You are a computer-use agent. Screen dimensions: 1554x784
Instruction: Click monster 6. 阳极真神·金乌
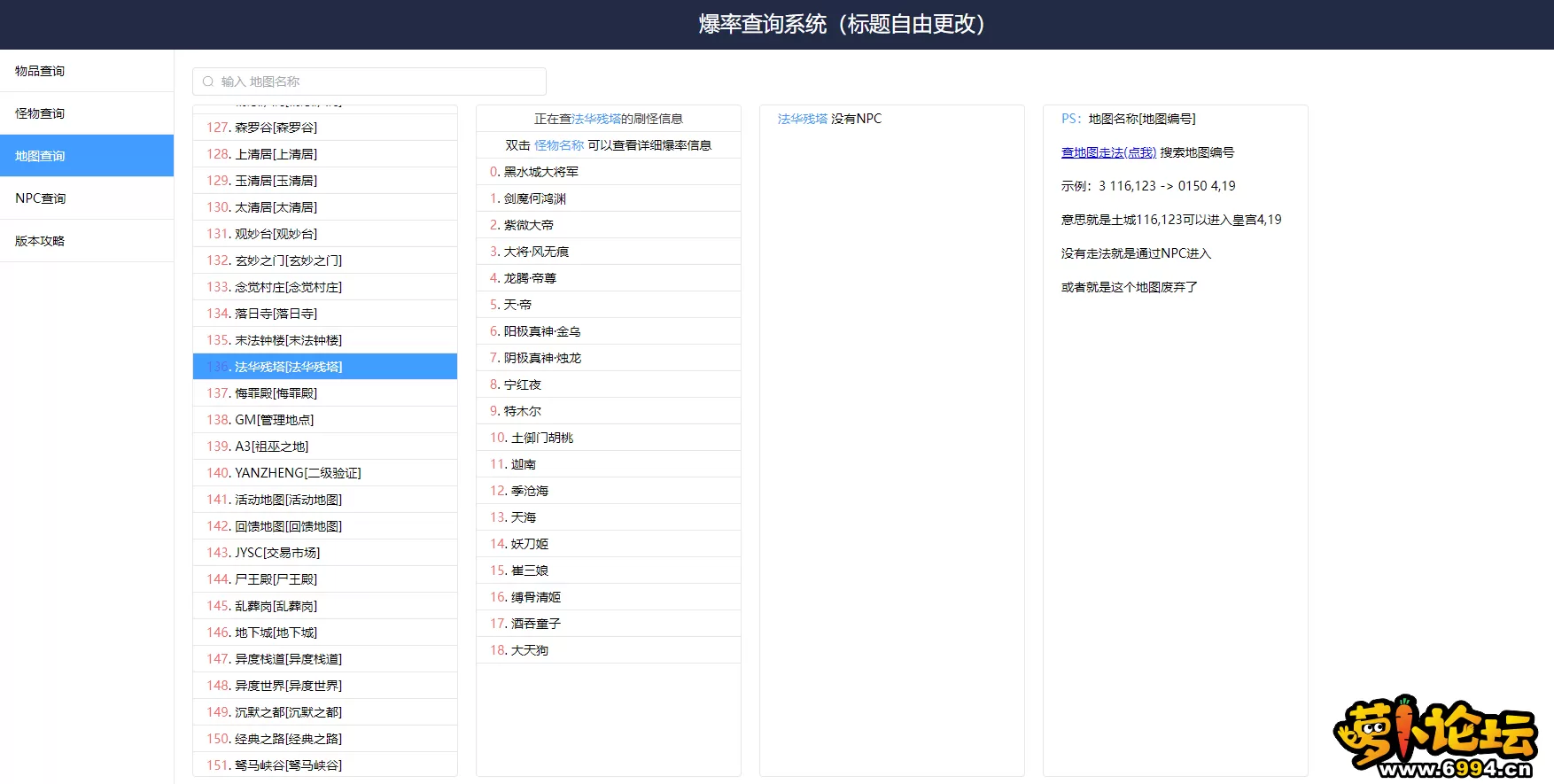coord(609,331)
